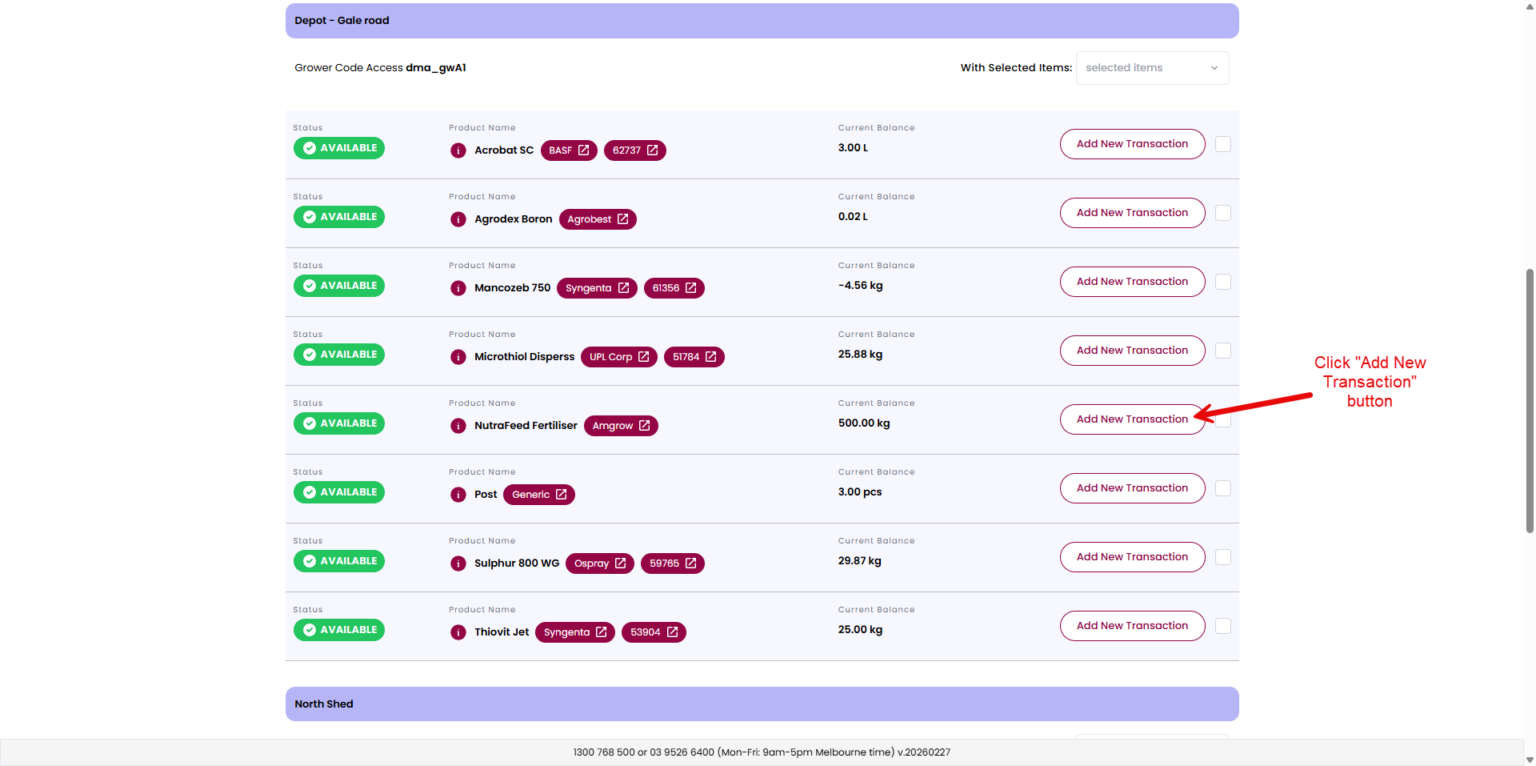1536x766 pixels.
Task: Tick the checkbox for Acrobat SC row
Action: coord(1222,144)
